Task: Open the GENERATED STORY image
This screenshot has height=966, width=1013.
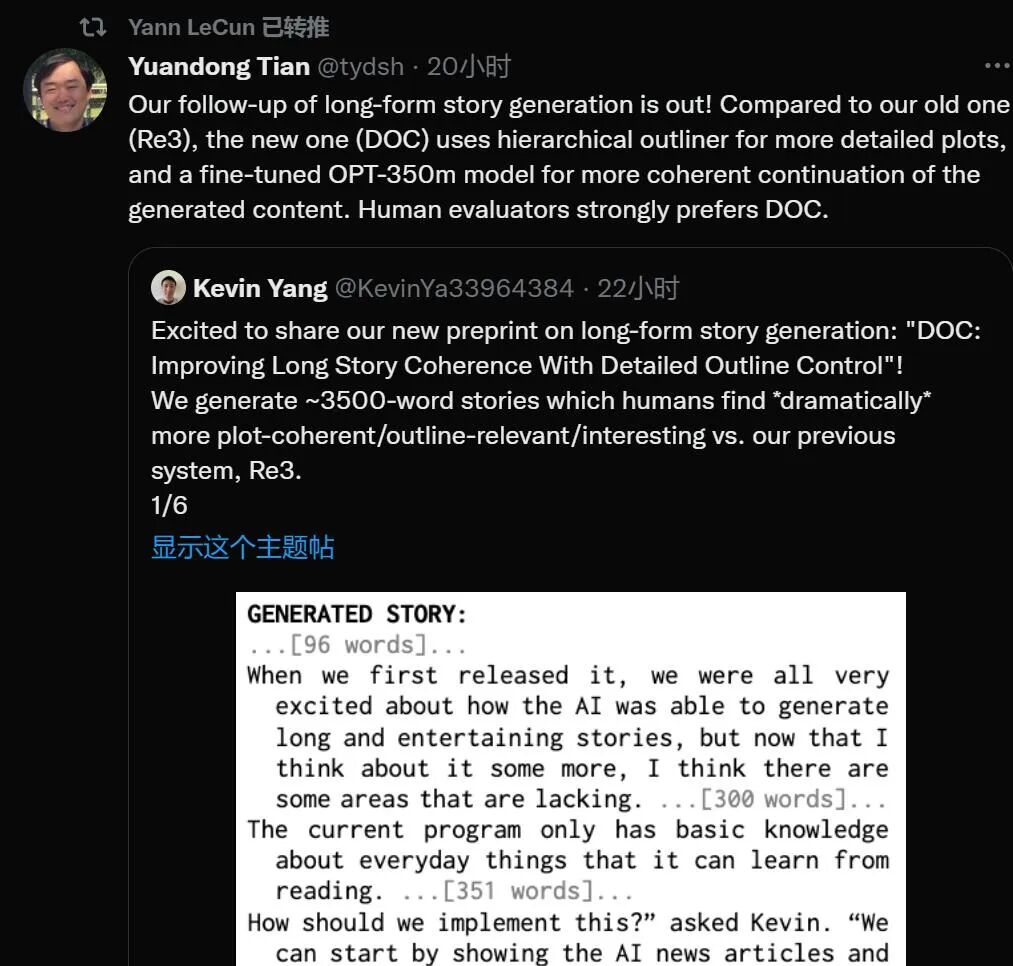Action: 570,780
